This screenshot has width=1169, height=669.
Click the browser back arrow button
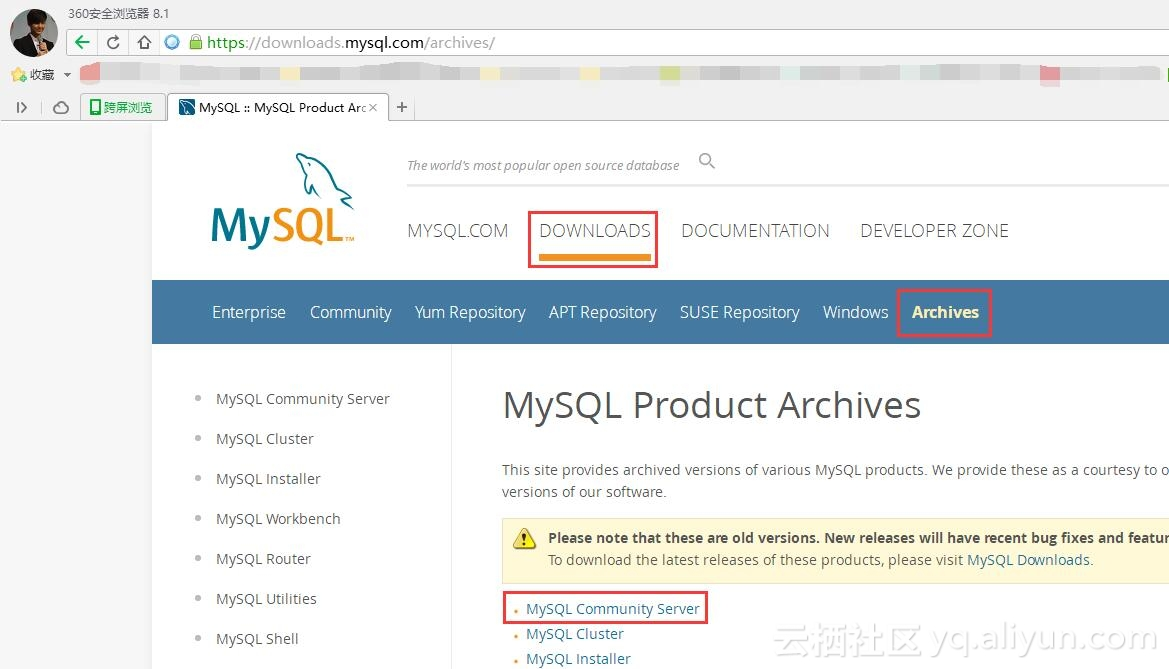[82, 43]
